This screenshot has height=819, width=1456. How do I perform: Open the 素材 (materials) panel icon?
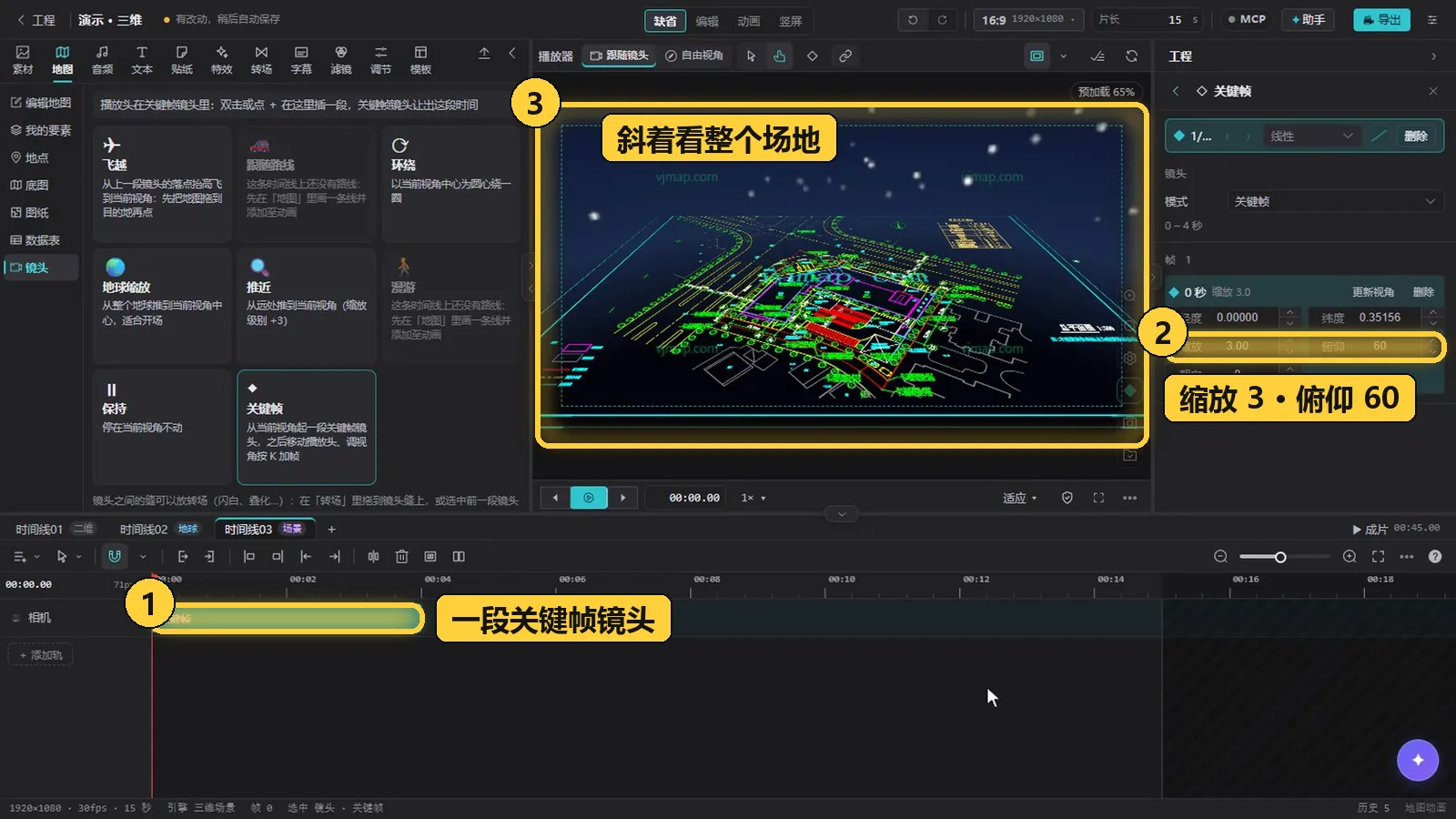click(23, 60)
